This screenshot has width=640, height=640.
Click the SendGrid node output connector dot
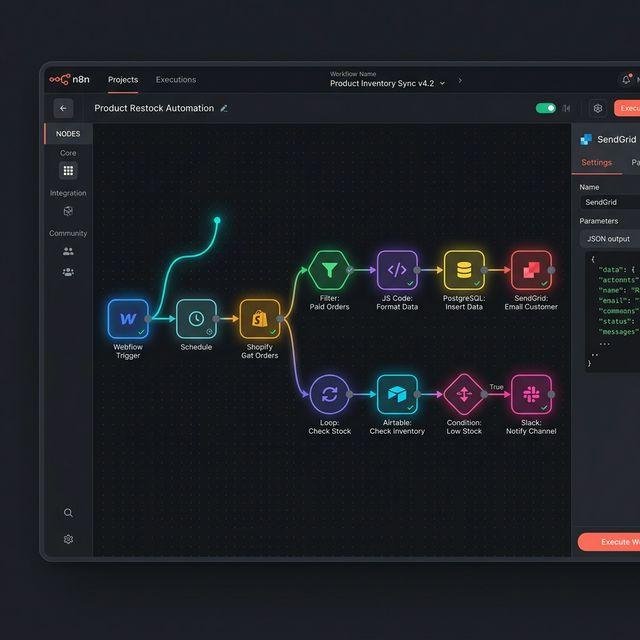click(551, 270)
